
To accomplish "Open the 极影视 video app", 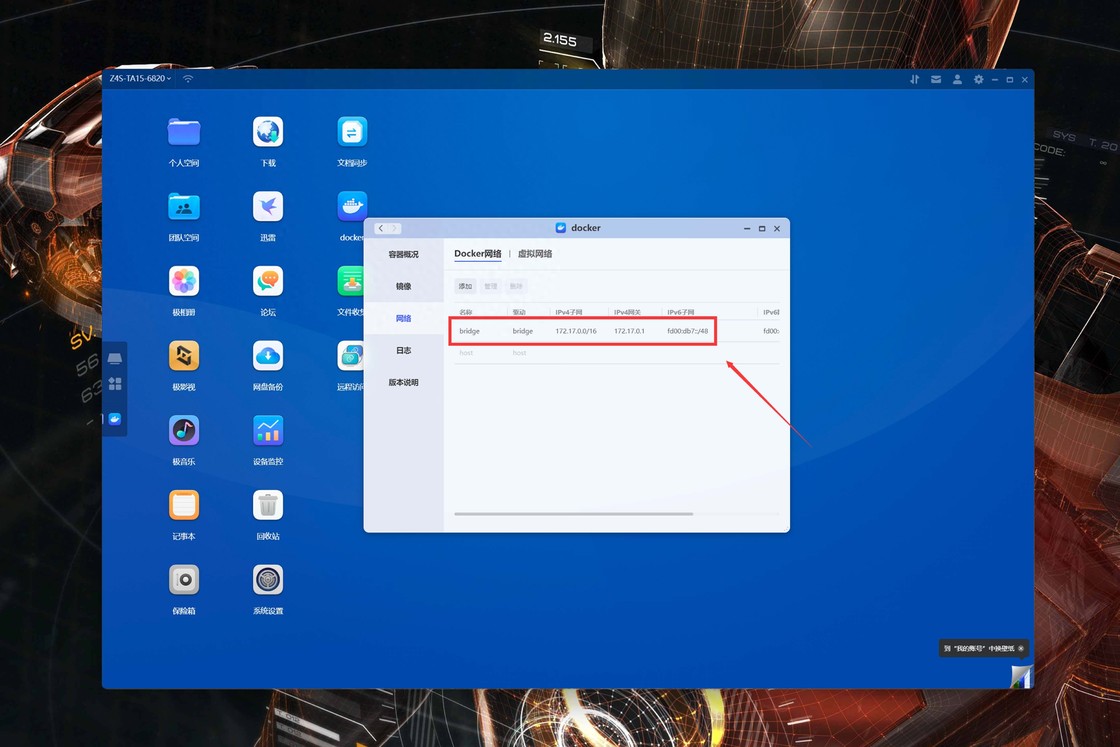I will pos(184,356).
